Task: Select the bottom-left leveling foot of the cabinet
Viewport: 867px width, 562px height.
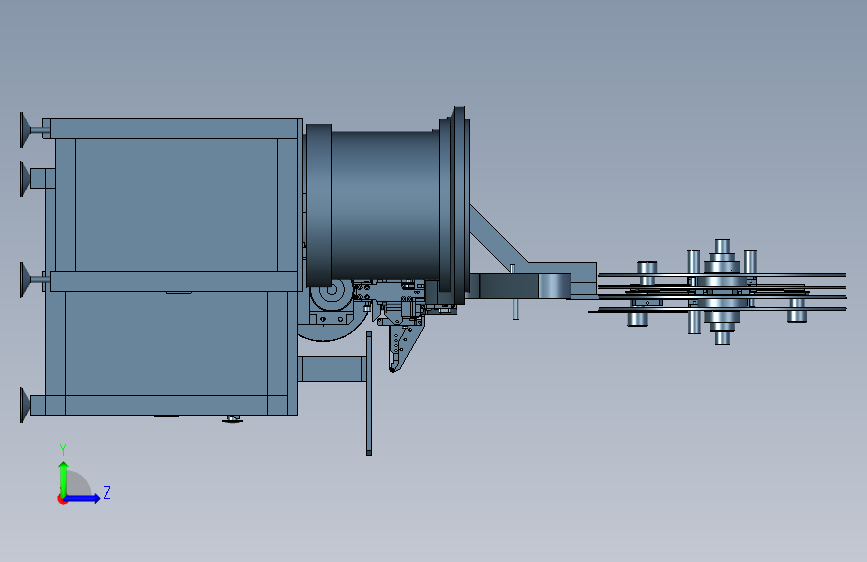Action: pyautogui.click(x=26, y=405)
